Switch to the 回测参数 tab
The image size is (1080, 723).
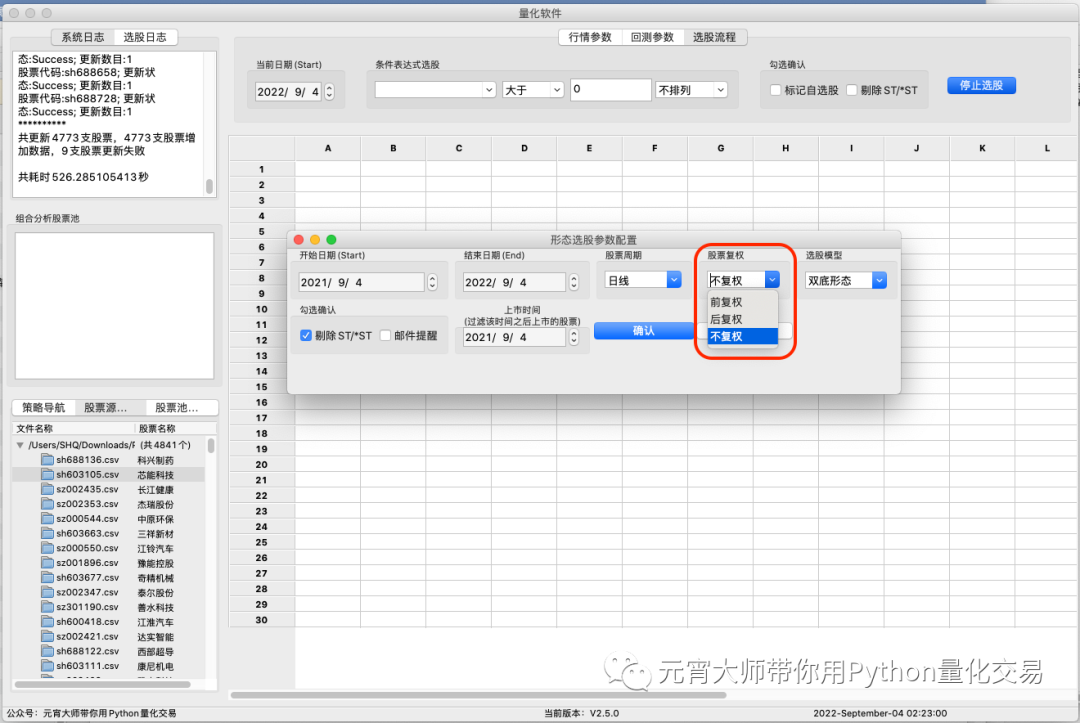click(652, 37)
